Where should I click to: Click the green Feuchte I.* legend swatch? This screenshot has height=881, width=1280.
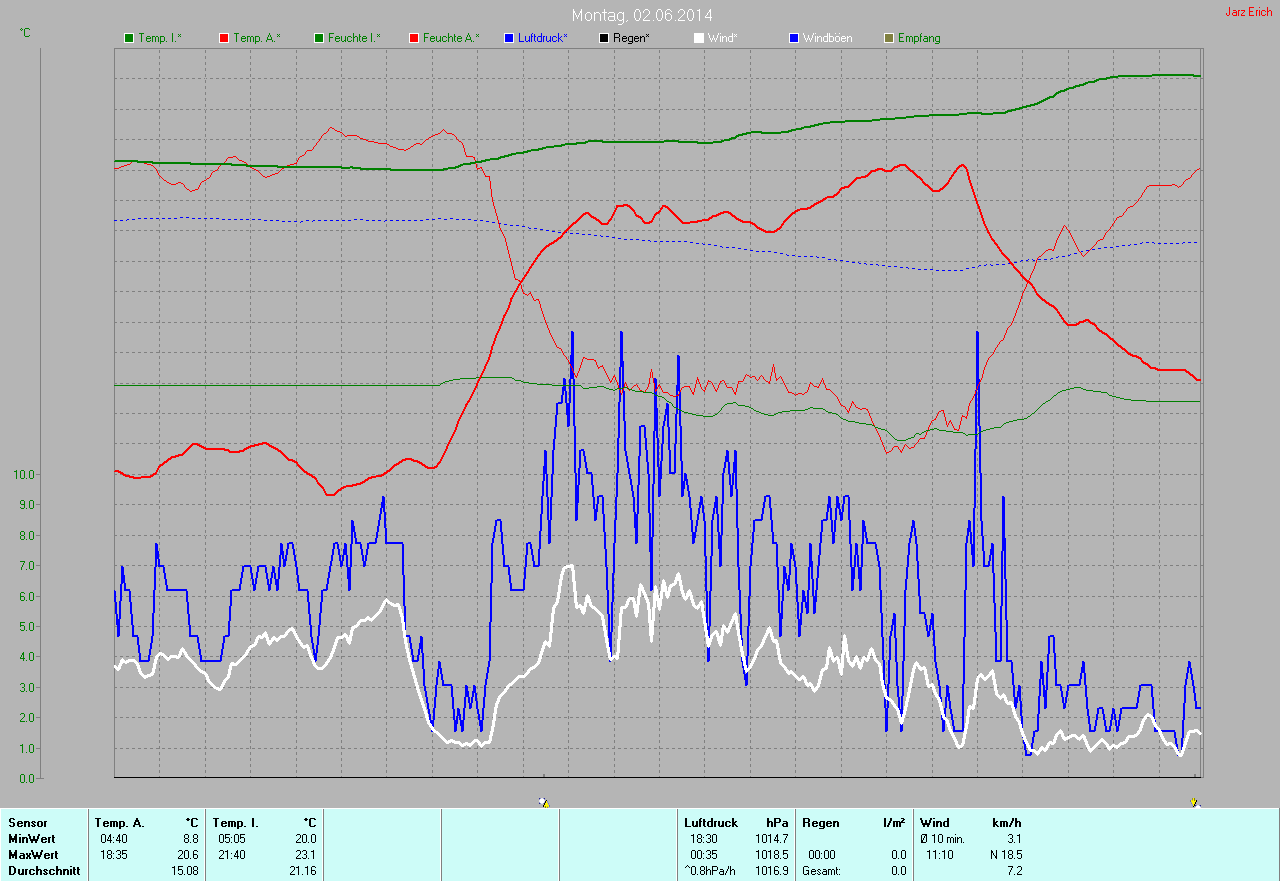click(x=319, y=38)
